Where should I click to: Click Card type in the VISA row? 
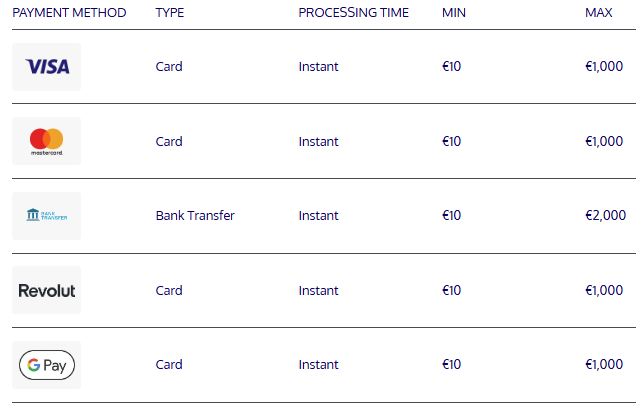pos(169,67)
